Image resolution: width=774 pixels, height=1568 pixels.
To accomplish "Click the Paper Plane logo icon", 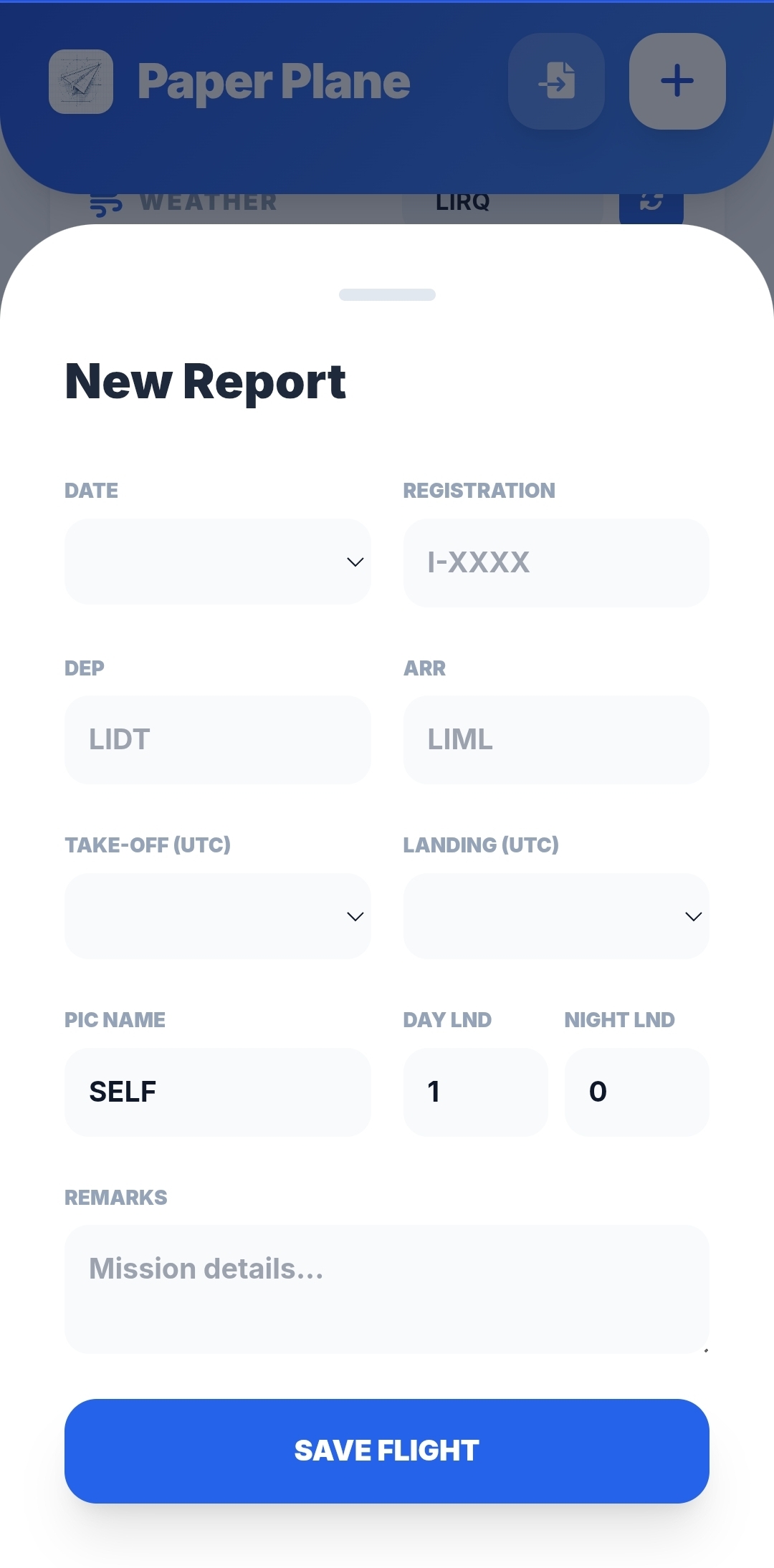I will [81, 82].
